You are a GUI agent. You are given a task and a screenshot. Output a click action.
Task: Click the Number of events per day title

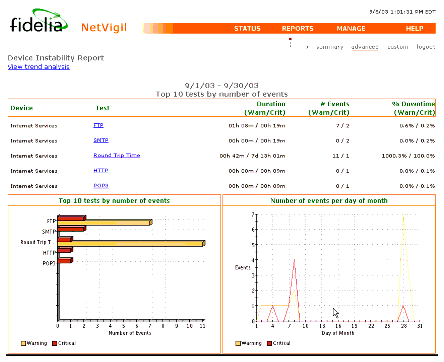[329, 201]
